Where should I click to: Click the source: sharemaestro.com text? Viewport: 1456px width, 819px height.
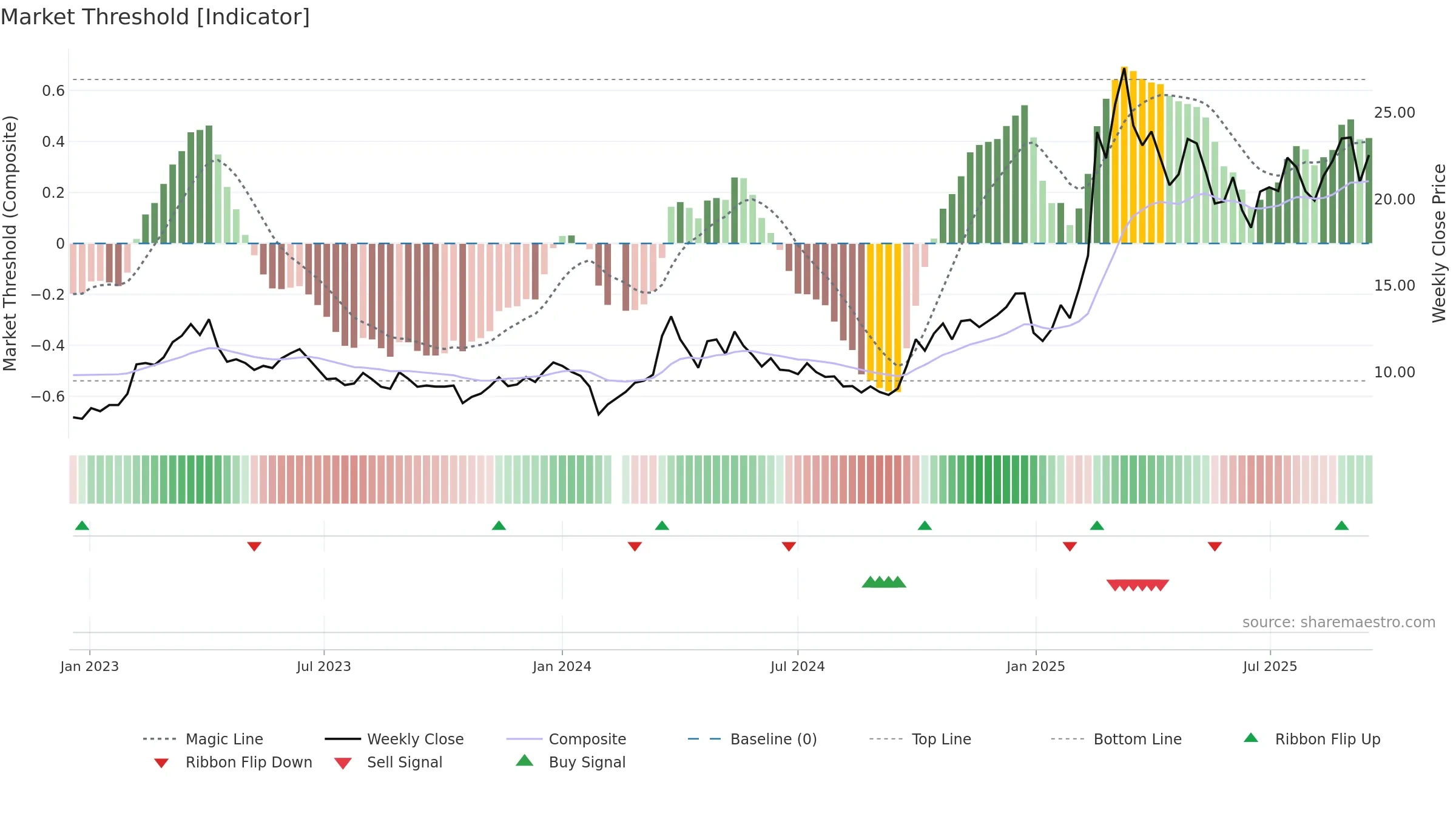point(1338,622)
